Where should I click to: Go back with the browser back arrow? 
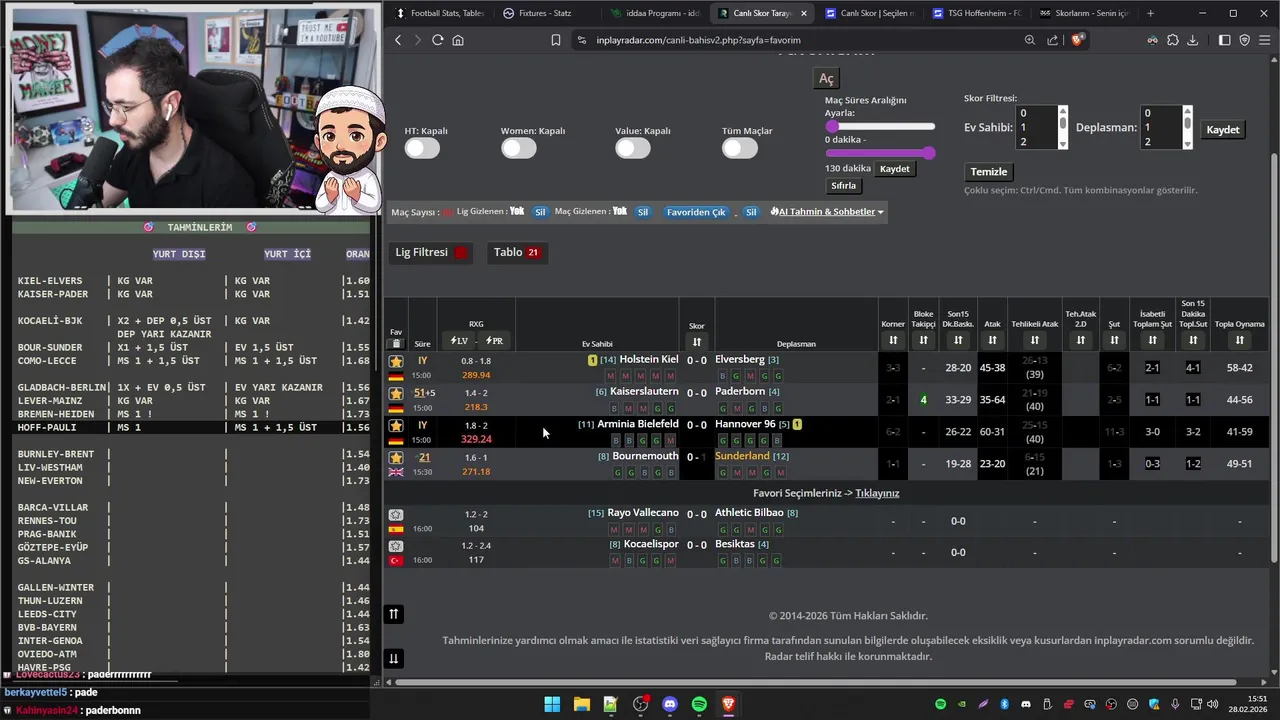tap(398, 40)
